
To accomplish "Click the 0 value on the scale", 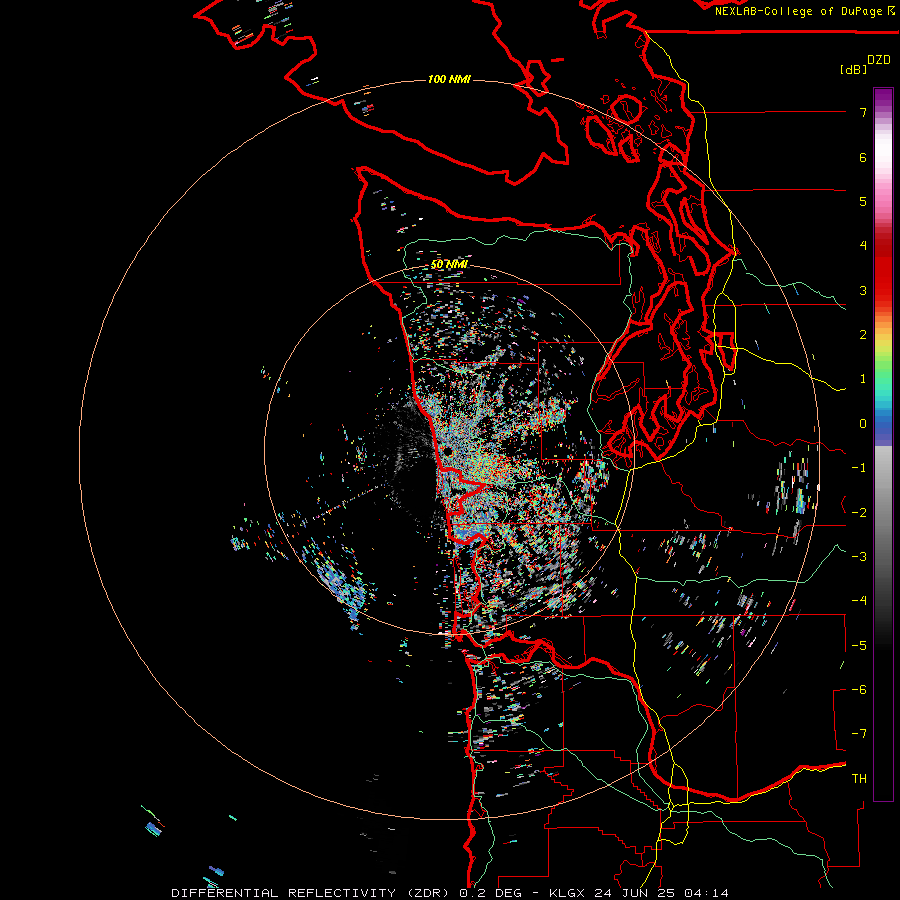I will [x=863, y=424].
